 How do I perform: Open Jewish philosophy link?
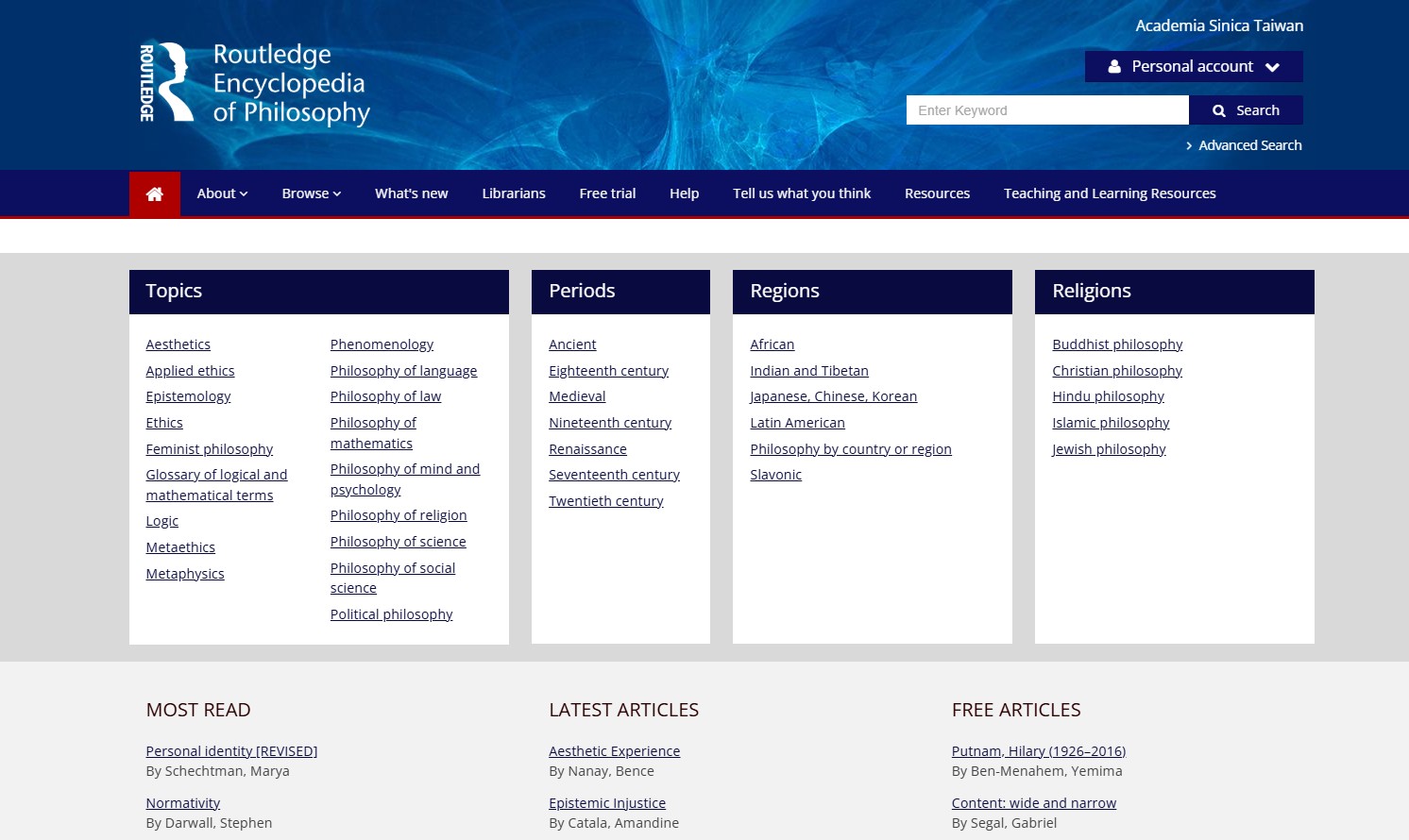click(1109, 449)
